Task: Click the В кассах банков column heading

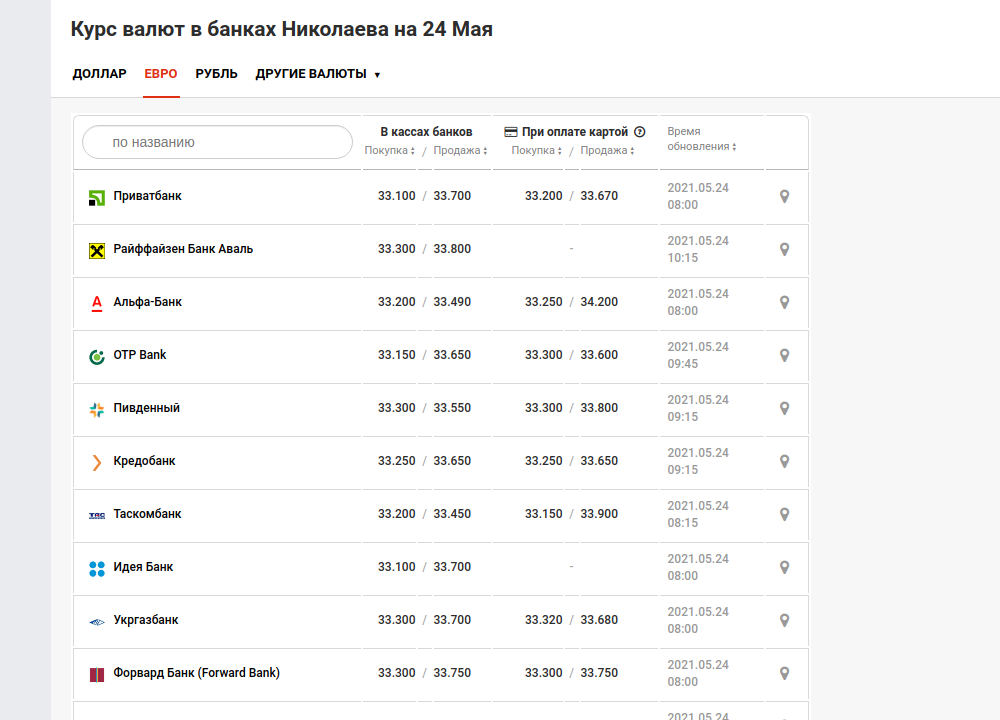Action: pyautogui.click(x=426, y=132)
